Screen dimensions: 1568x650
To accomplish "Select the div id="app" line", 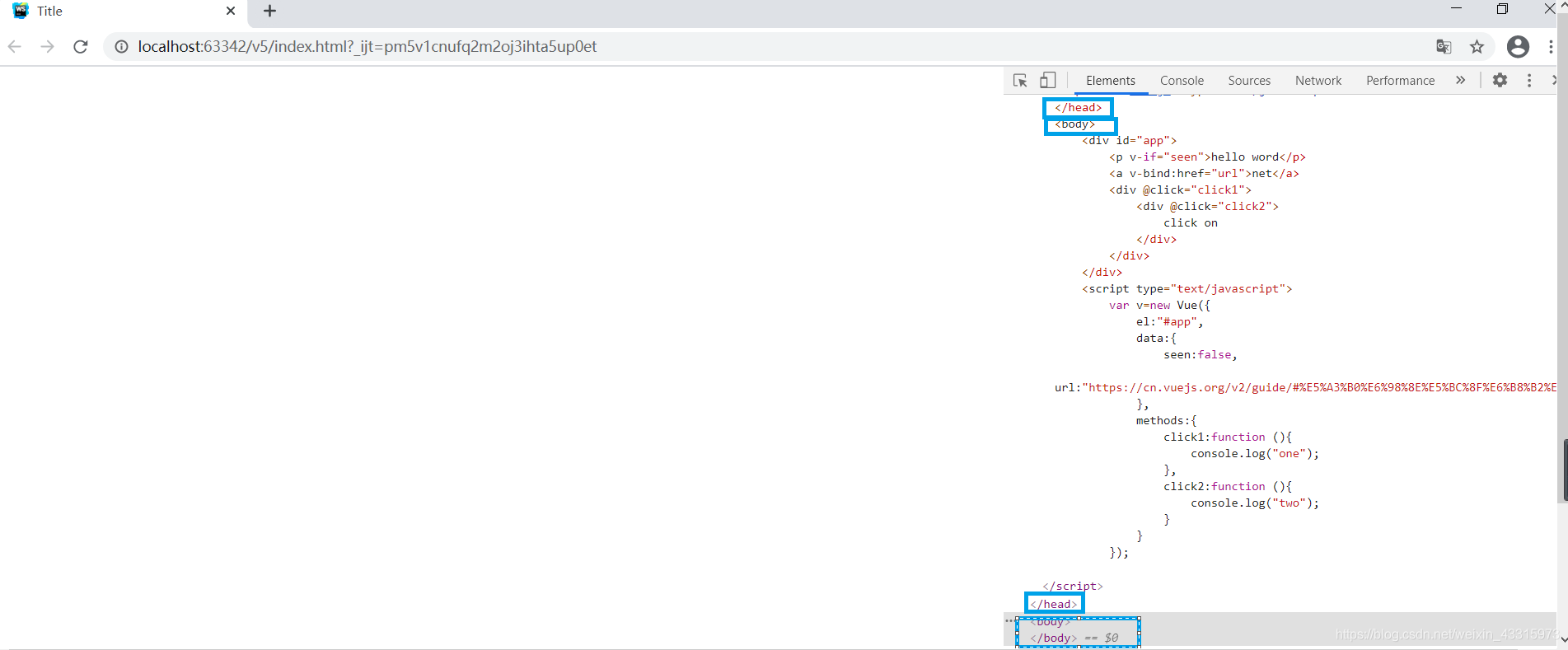I will pos(1129,140).
